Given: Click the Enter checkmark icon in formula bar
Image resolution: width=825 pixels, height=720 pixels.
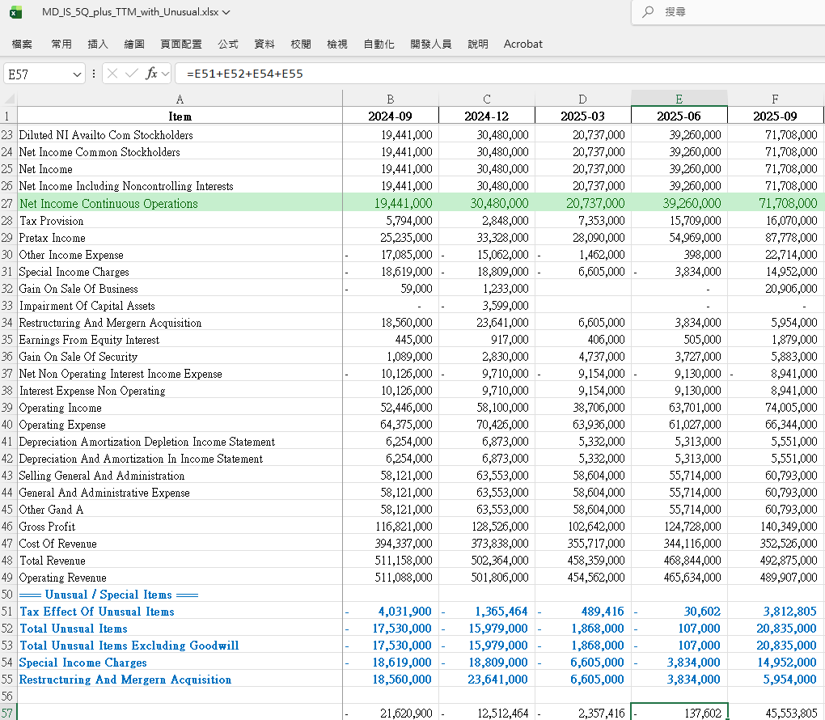Looking at the screenshot, I should point(131,74).
